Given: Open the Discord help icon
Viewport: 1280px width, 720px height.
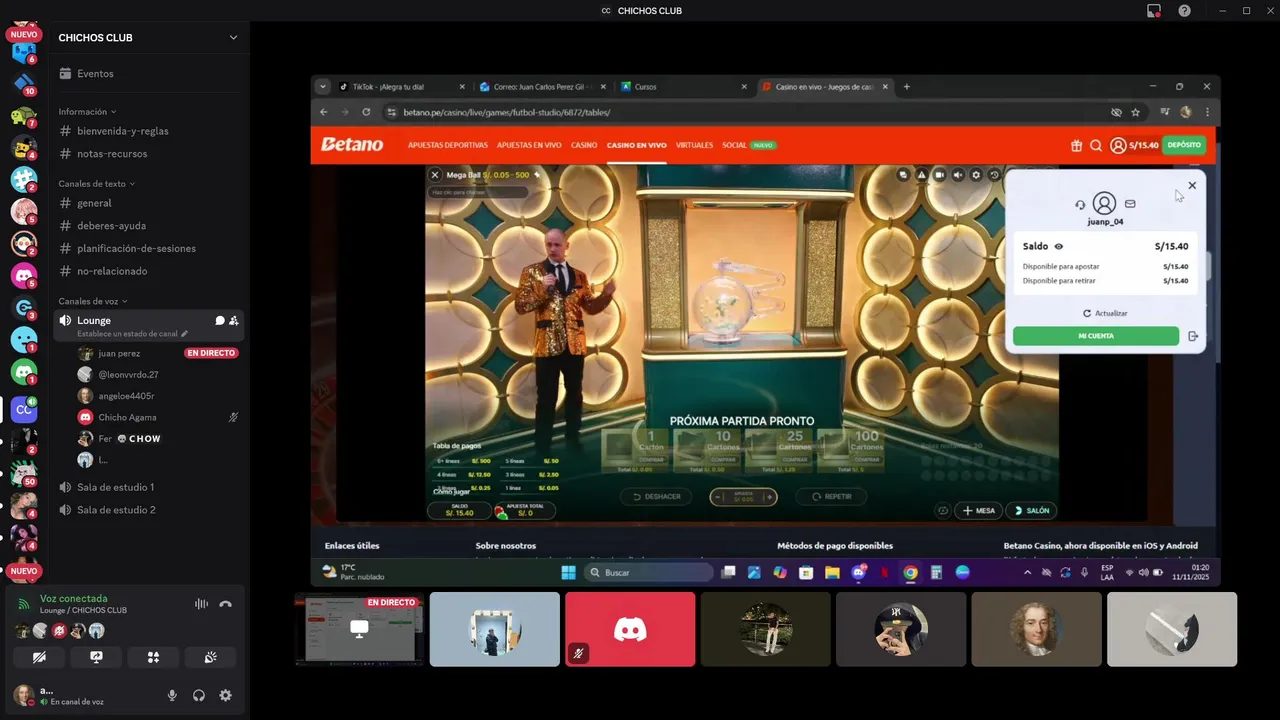Looking at the screenshot, I should click(1184, 10).
